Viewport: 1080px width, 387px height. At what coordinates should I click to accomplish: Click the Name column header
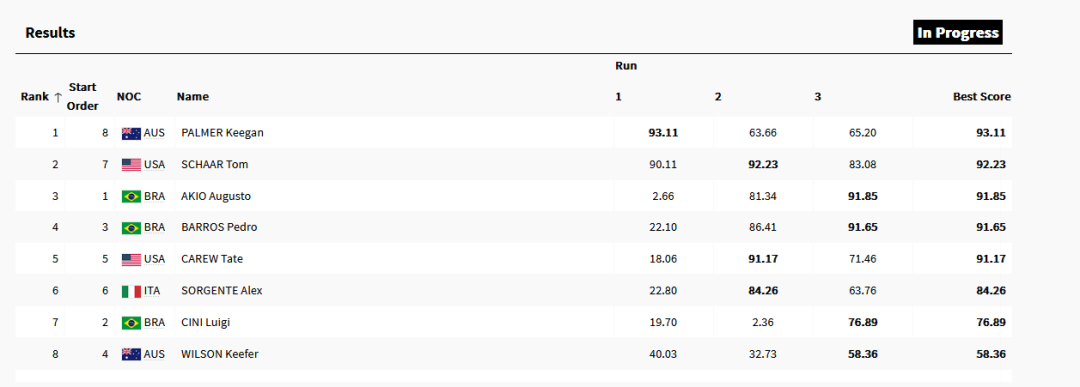tap(193, 97)
